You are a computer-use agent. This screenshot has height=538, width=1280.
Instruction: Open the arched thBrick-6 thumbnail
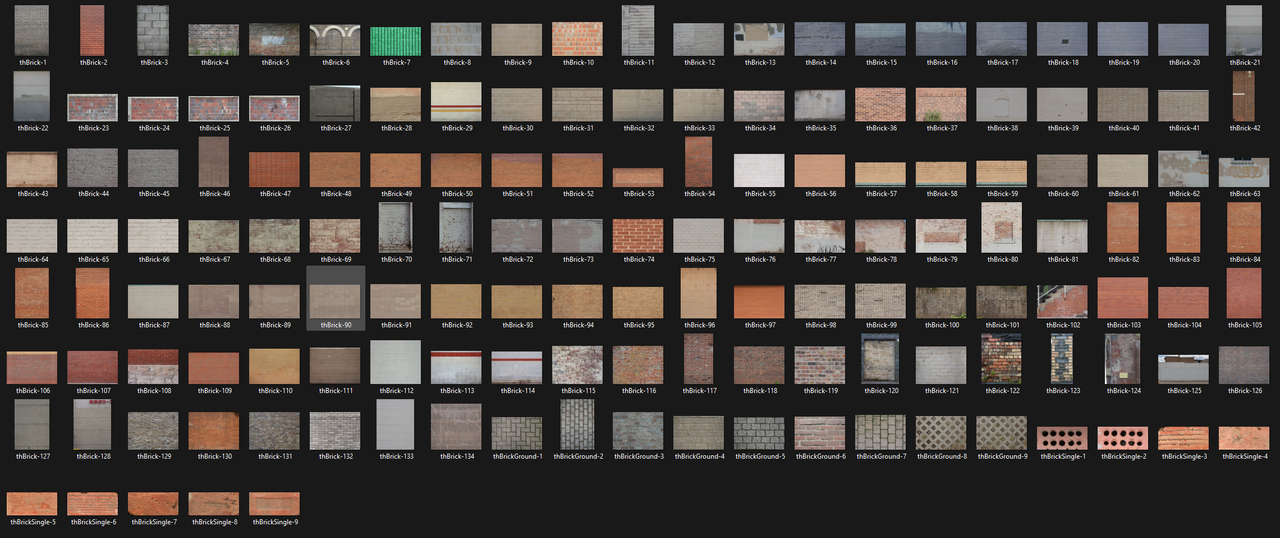point(335,40)
